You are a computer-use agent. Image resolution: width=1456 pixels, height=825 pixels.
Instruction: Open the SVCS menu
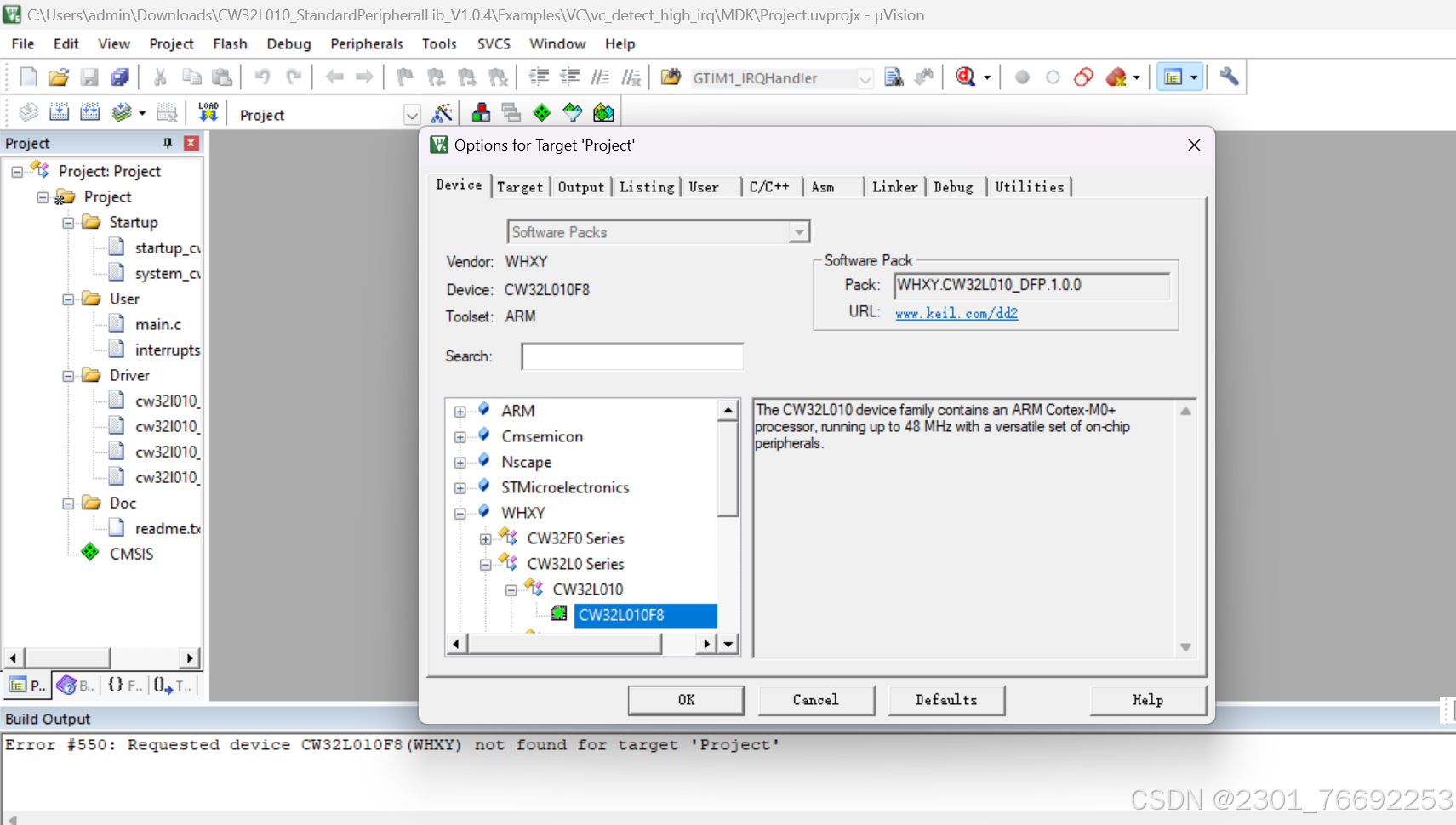point(494,44)
